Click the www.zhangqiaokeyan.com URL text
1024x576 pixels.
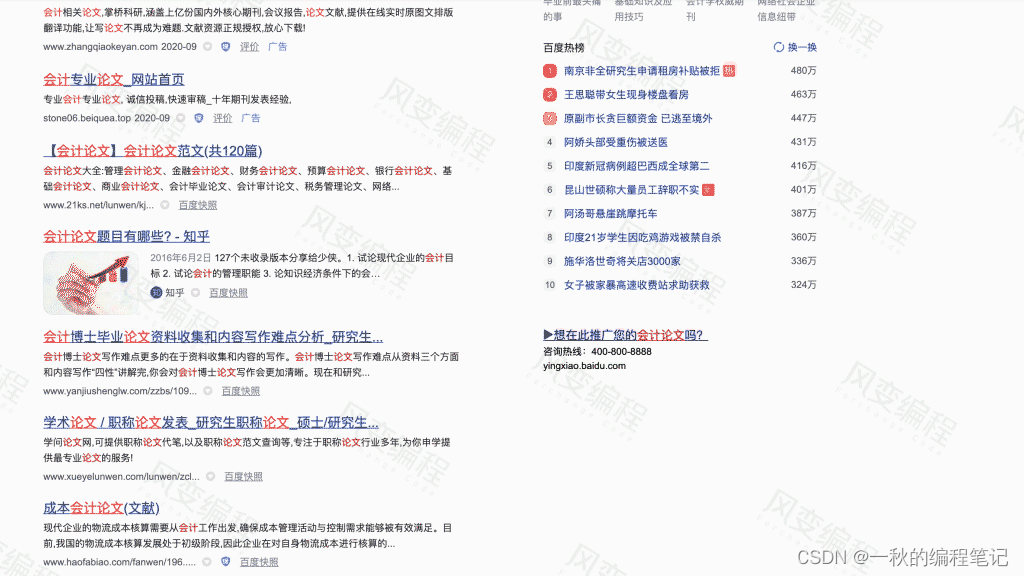100,47
